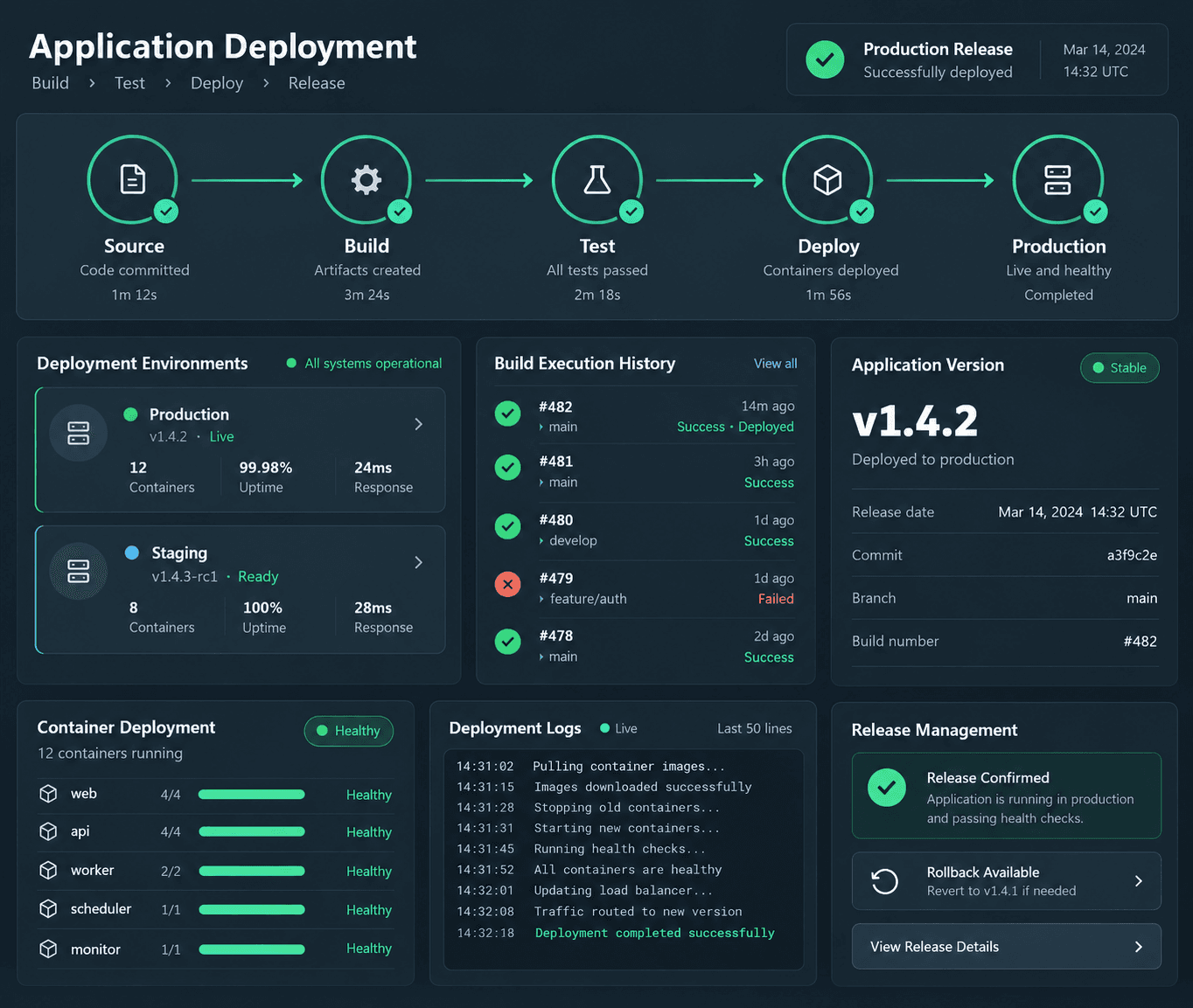Click the success check icon for build #478

point(507,642)
